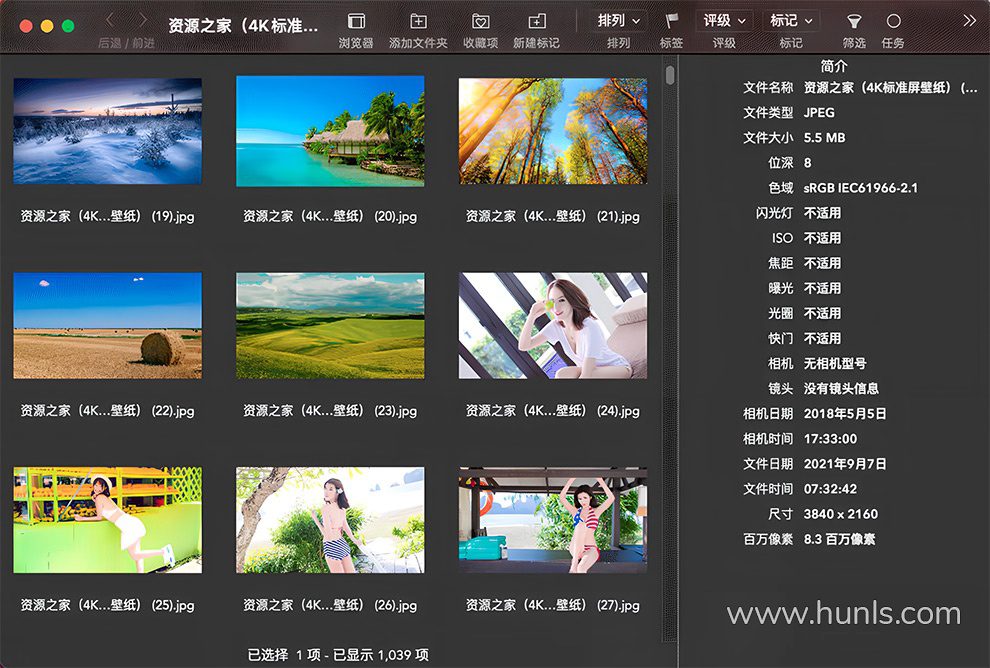Open the Favorites (收藏项) icon
The image size is (990, 668).
click(x=480, y=21)
